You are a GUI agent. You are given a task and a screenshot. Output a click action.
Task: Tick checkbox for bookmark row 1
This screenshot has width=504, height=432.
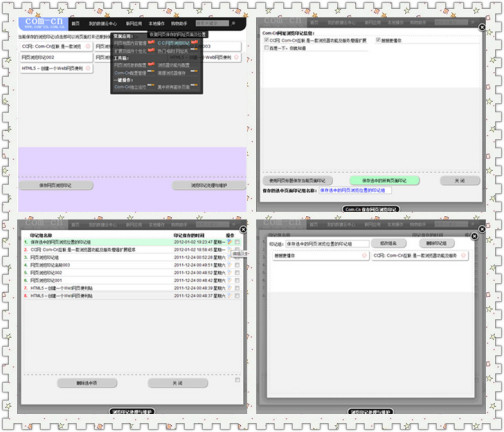tap(237, 242)
